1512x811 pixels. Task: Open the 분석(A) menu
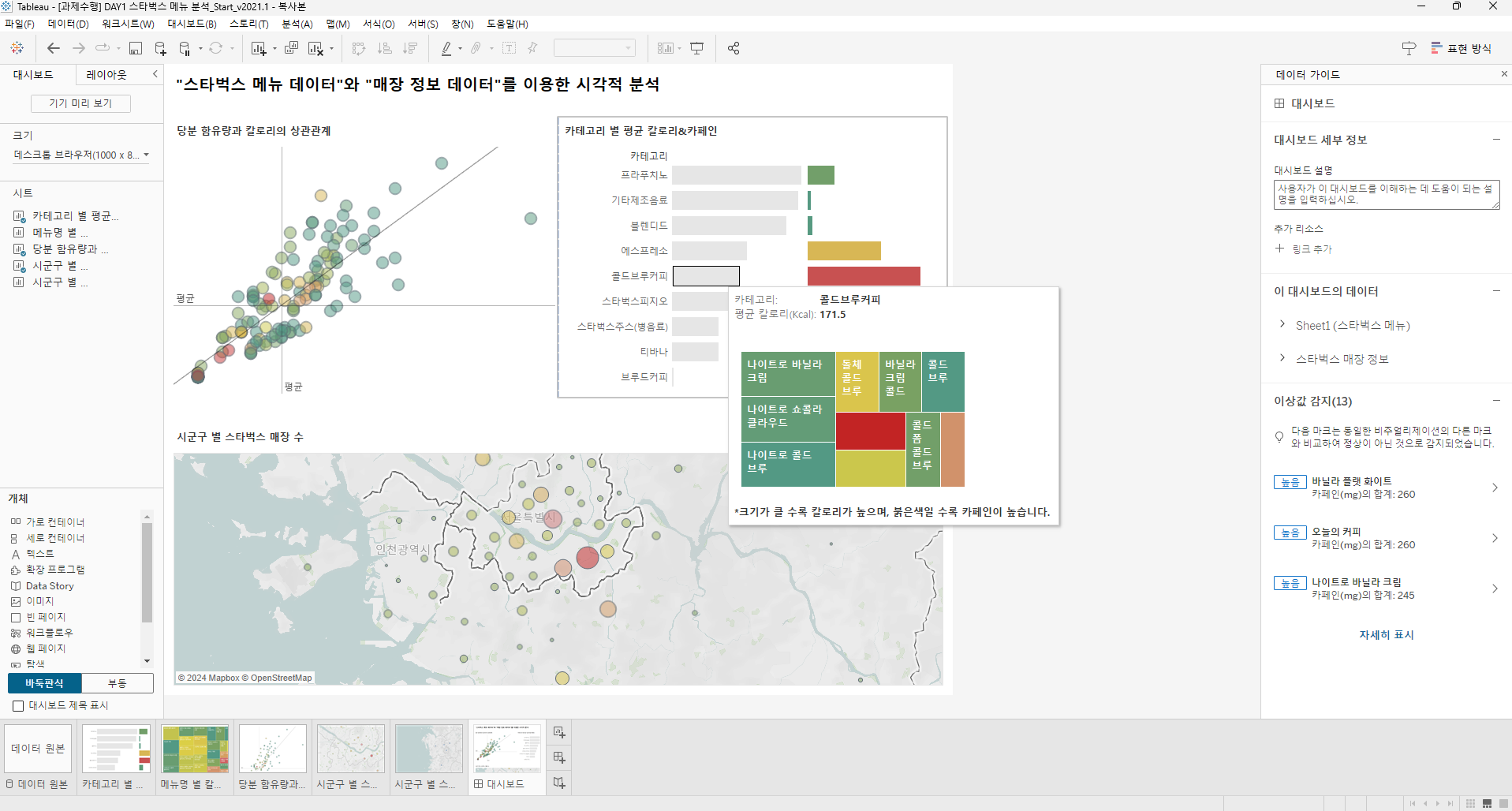[297, 24]
